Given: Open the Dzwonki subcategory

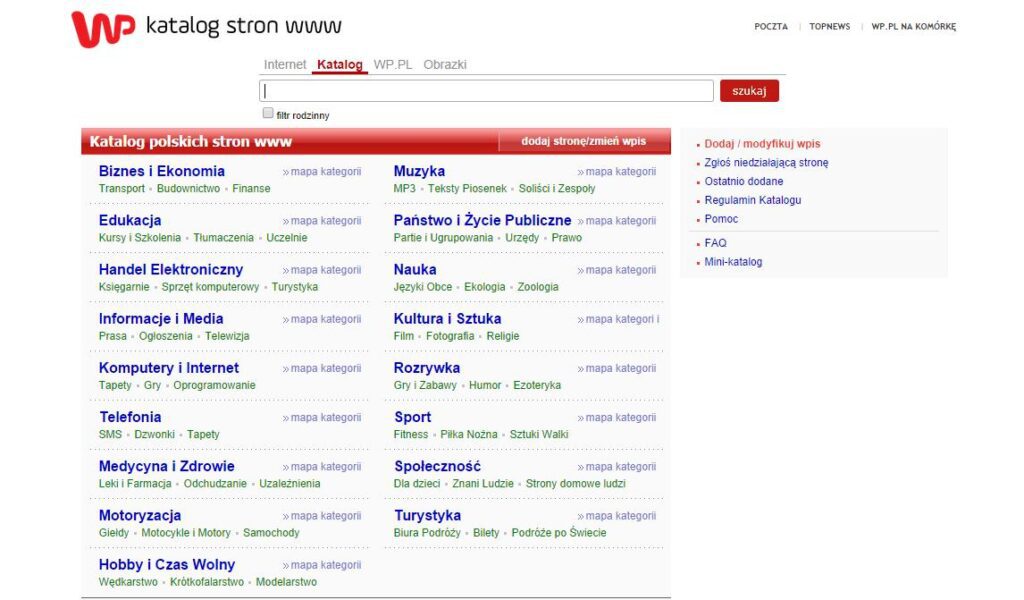Looking at the screenshot, I should pos(154,434).
